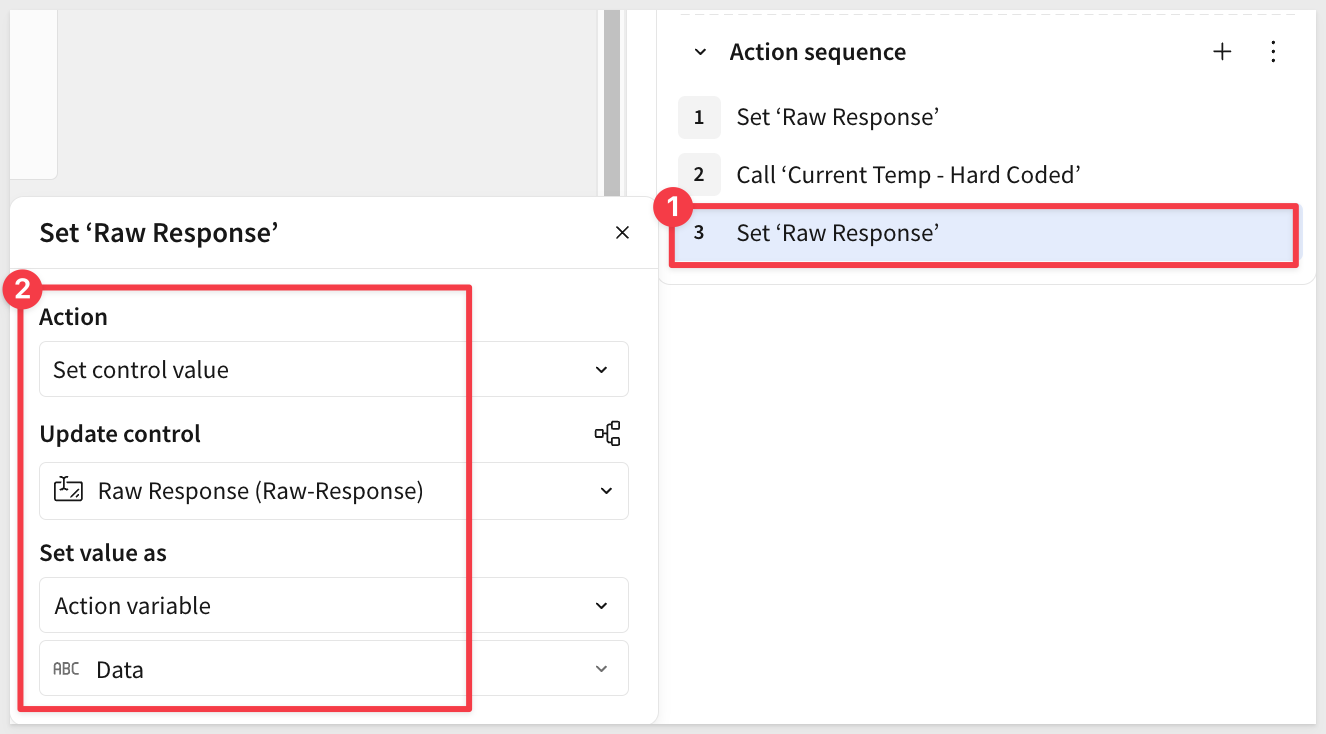Image resolution: width=1326 pixels, height=734 pixels.
Task: Click red annotation marker number 2
Action: 23,291
